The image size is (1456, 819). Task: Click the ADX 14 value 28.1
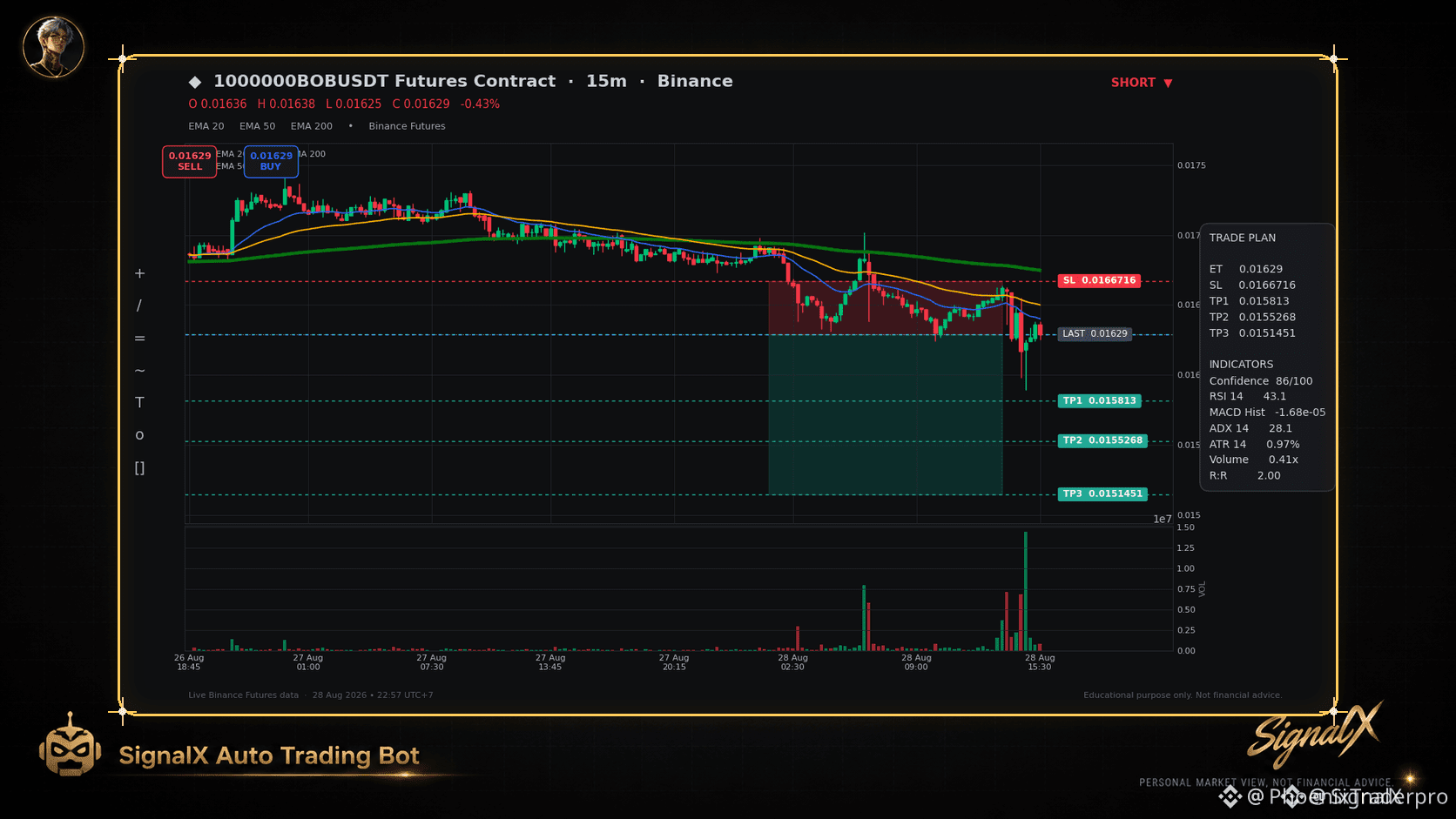(x=1280, y=428)
